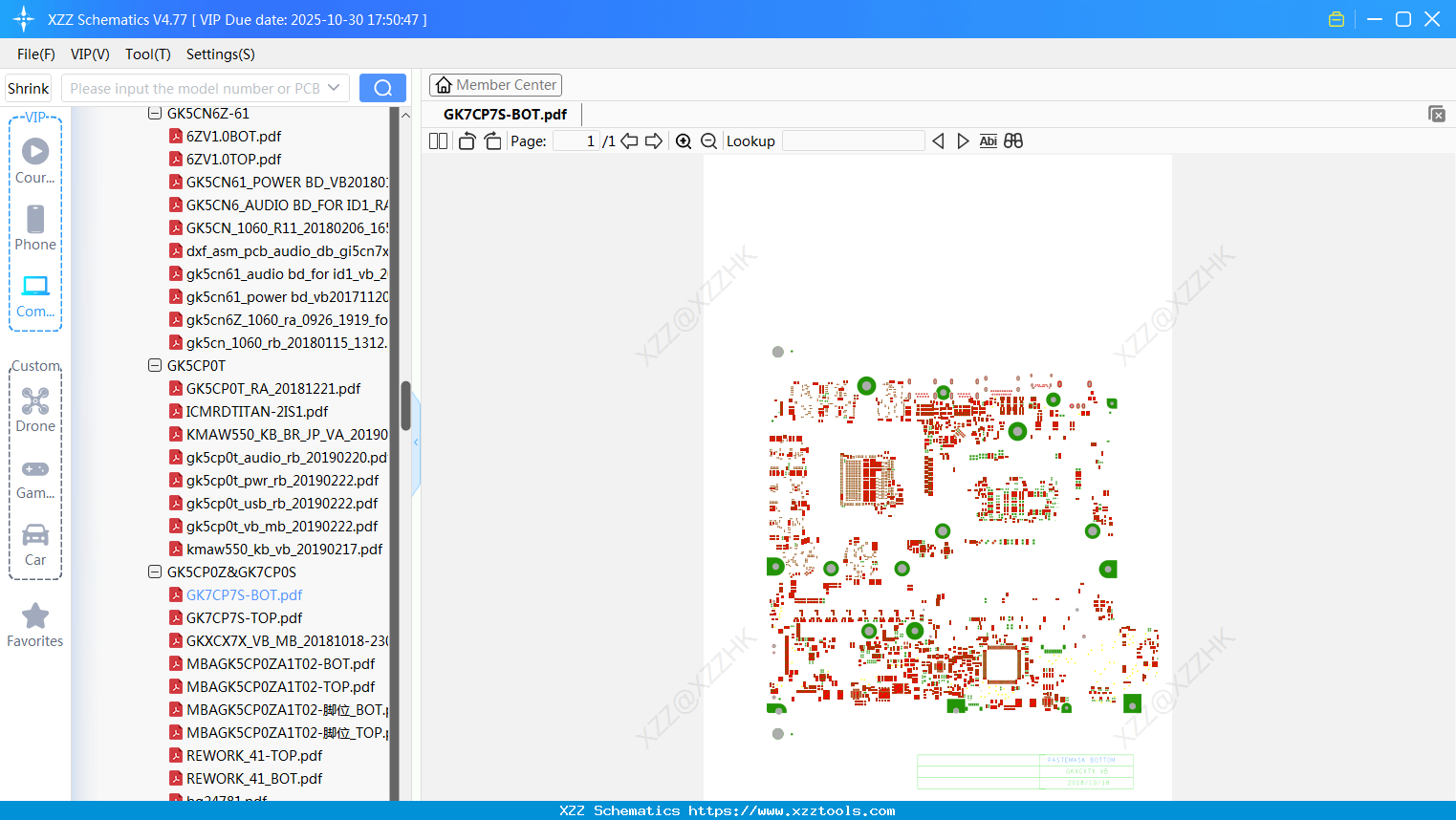Go to the next page arrow
This screenshot has width=1456, height=820.
point(654,141)
